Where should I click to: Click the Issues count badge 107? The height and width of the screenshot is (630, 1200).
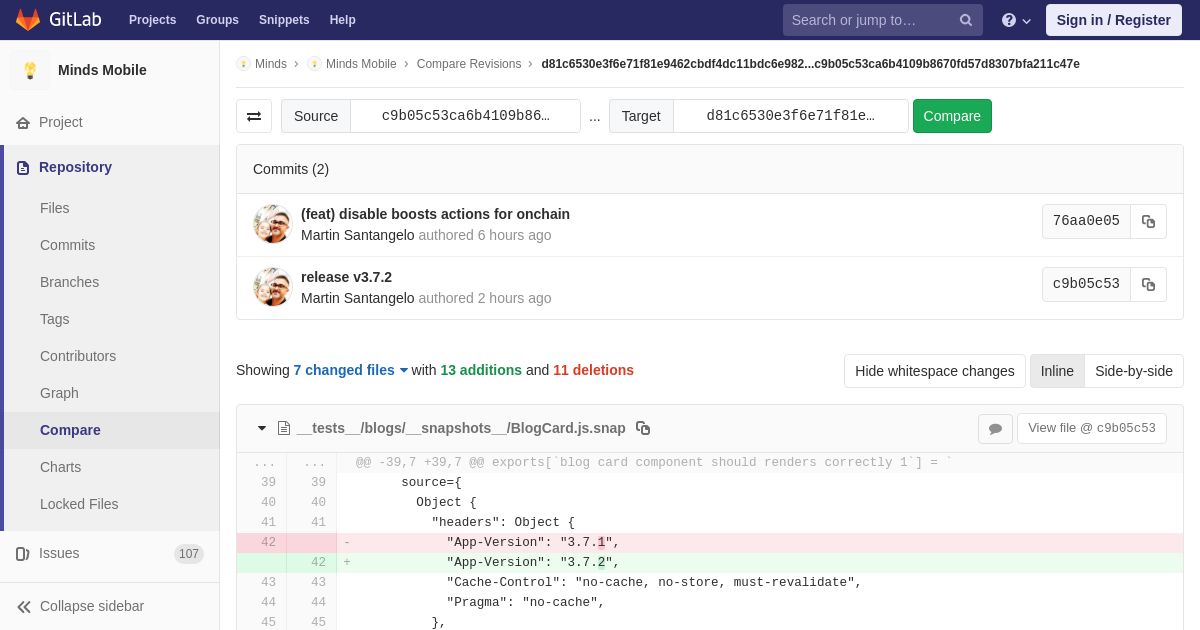pos(189,554)
